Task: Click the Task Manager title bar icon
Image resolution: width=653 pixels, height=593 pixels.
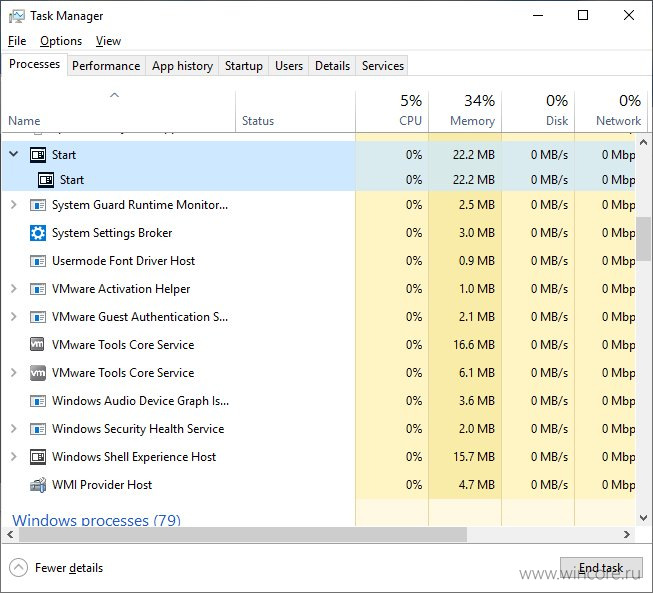Action: click(x=17, y=16)
